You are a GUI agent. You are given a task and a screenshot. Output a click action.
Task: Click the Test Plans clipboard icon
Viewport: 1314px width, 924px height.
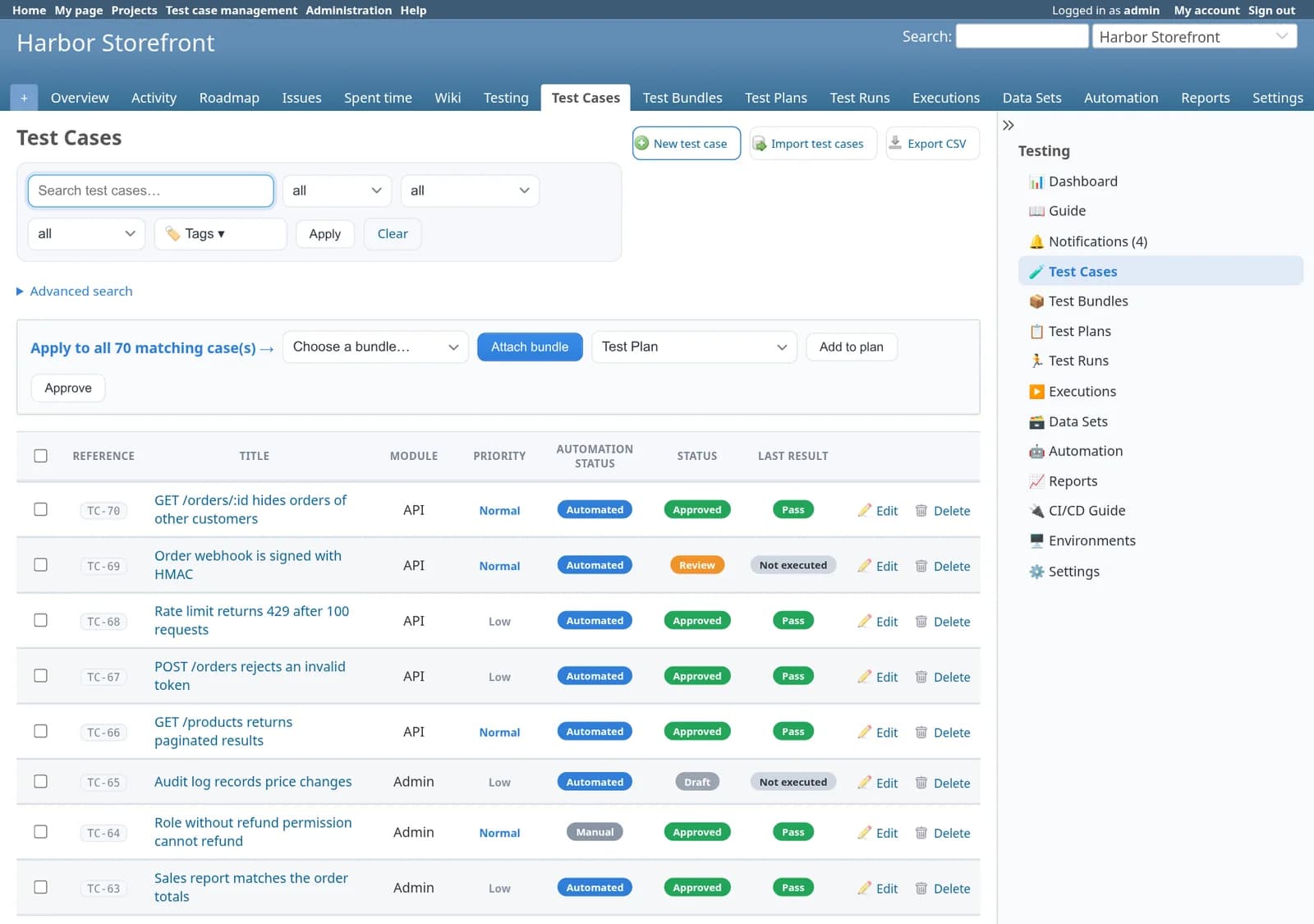1036,332
